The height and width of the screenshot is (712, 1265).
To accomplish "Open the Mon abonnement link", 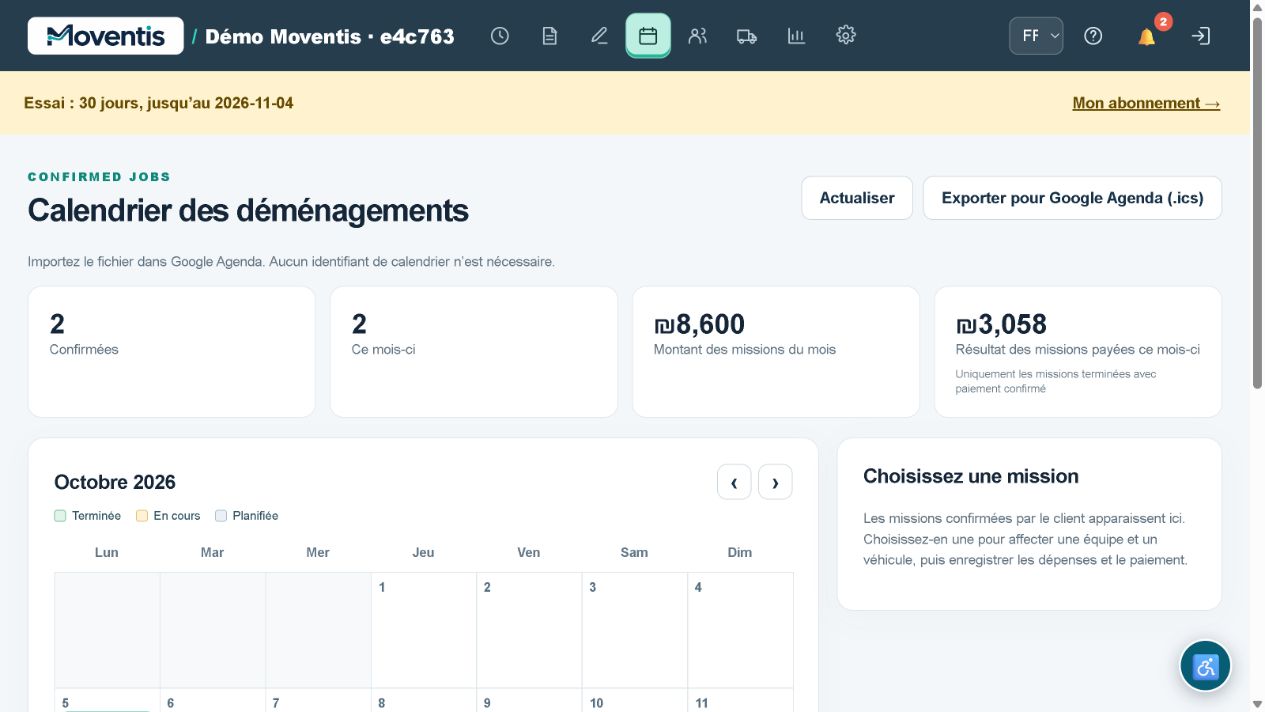I will [1146, 103].
